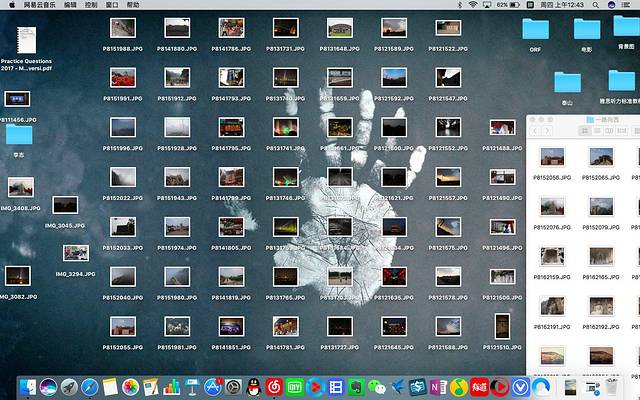
Task: Open OneNote from the dock
Action: [437, 386]
